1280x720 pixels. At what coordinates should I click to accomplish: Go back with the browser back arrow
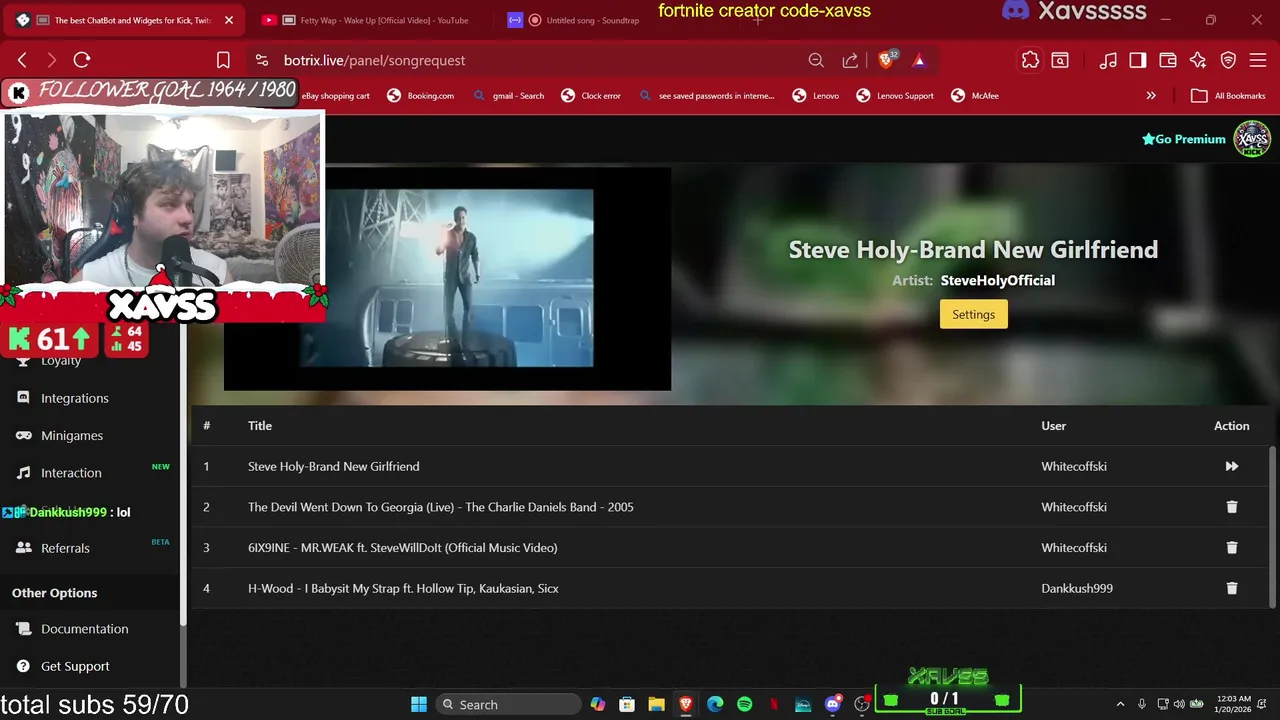(22, 60)
